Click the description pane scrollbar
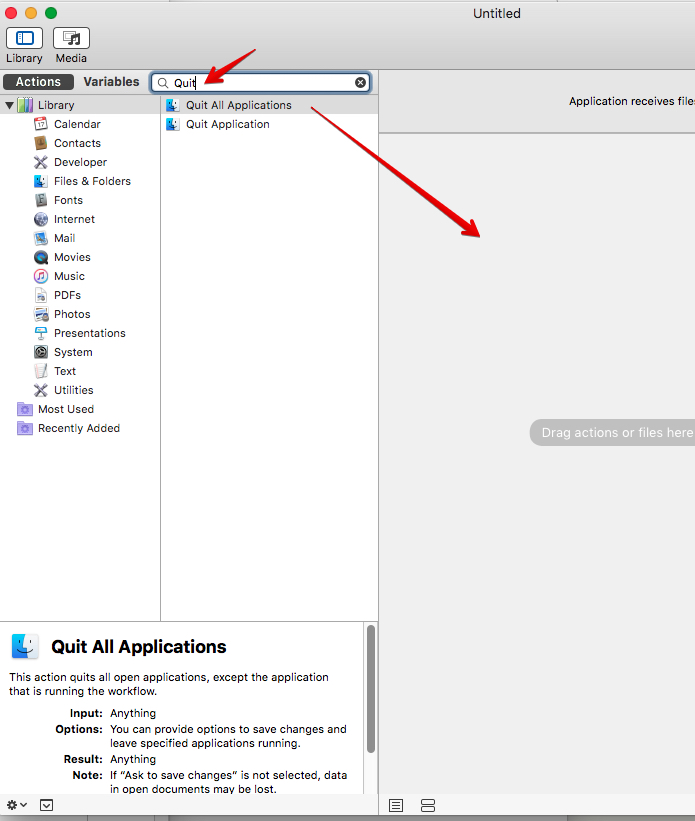Viewport: 695px width, 821px height. click(371, 689)
